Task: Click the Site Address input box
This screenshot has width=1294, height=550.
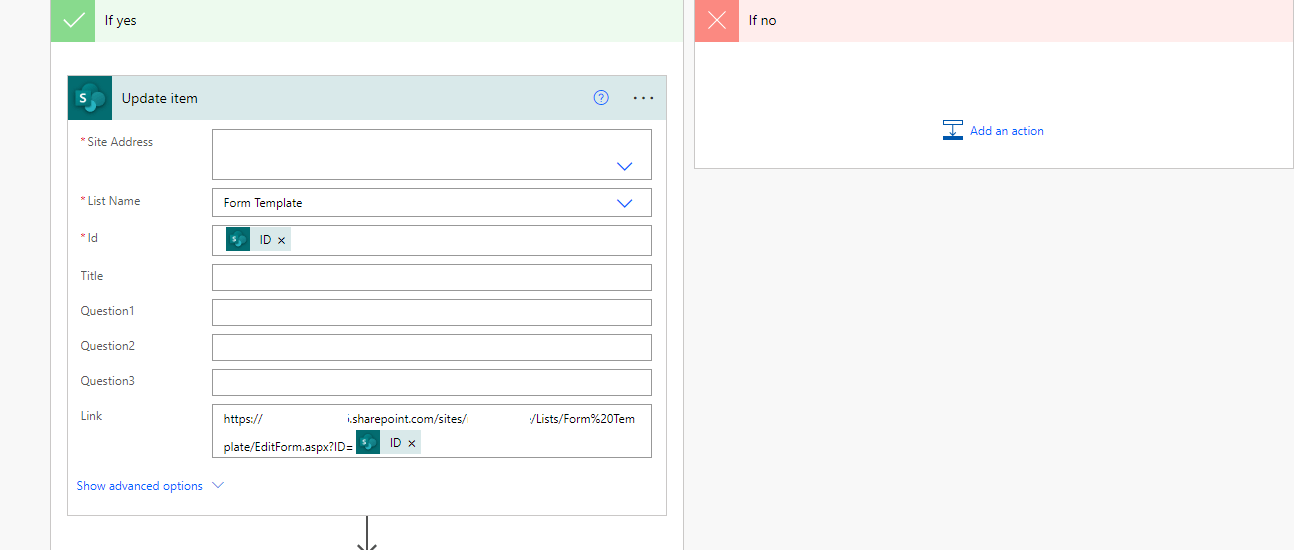Action: coord(432,154)
